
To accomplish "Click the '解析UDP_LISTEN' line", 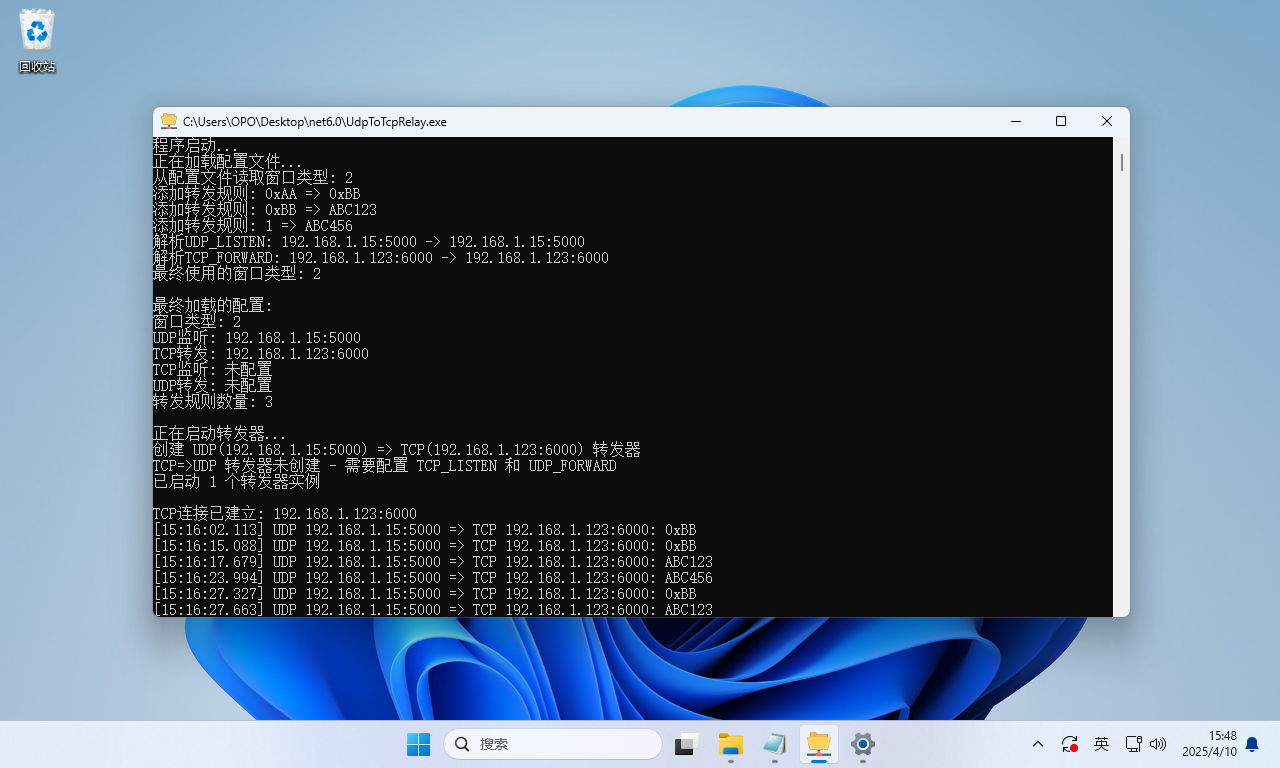I will (369, 242).
